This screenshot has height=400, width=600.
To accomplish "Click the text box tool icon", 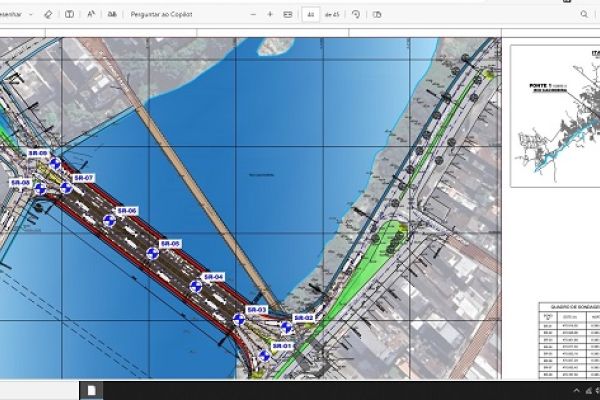I will [x=69, y=15].
